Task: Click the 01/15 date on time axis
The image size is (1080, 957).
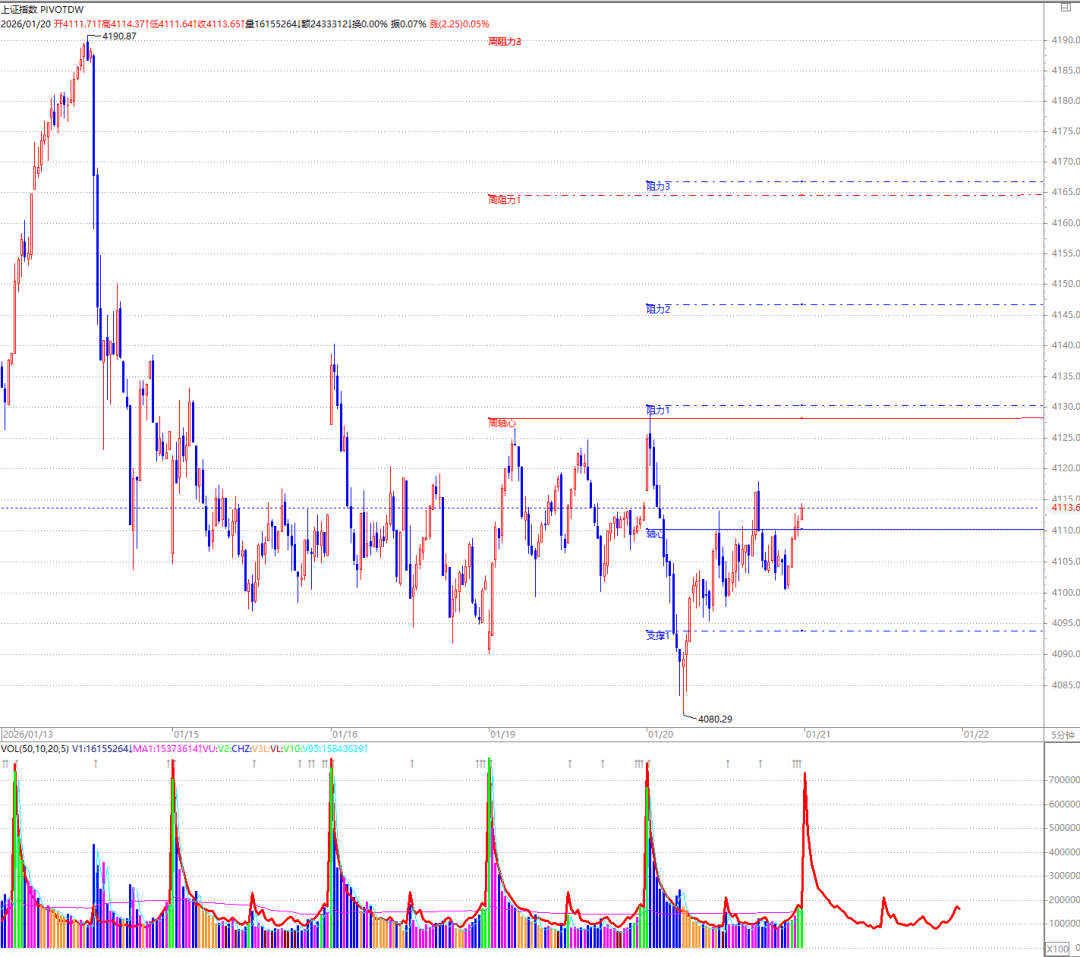Action: (186, 734)
